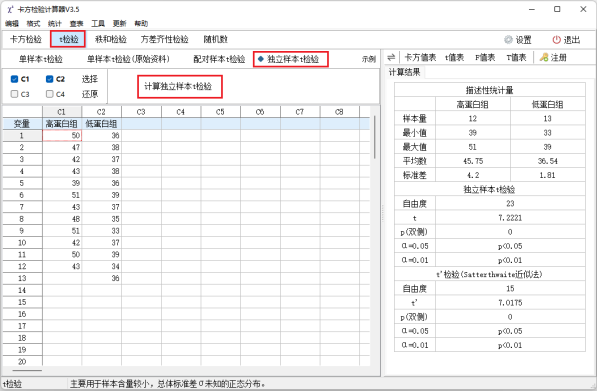
Task: Select the t检验 tab
Action: click(68, 39)
